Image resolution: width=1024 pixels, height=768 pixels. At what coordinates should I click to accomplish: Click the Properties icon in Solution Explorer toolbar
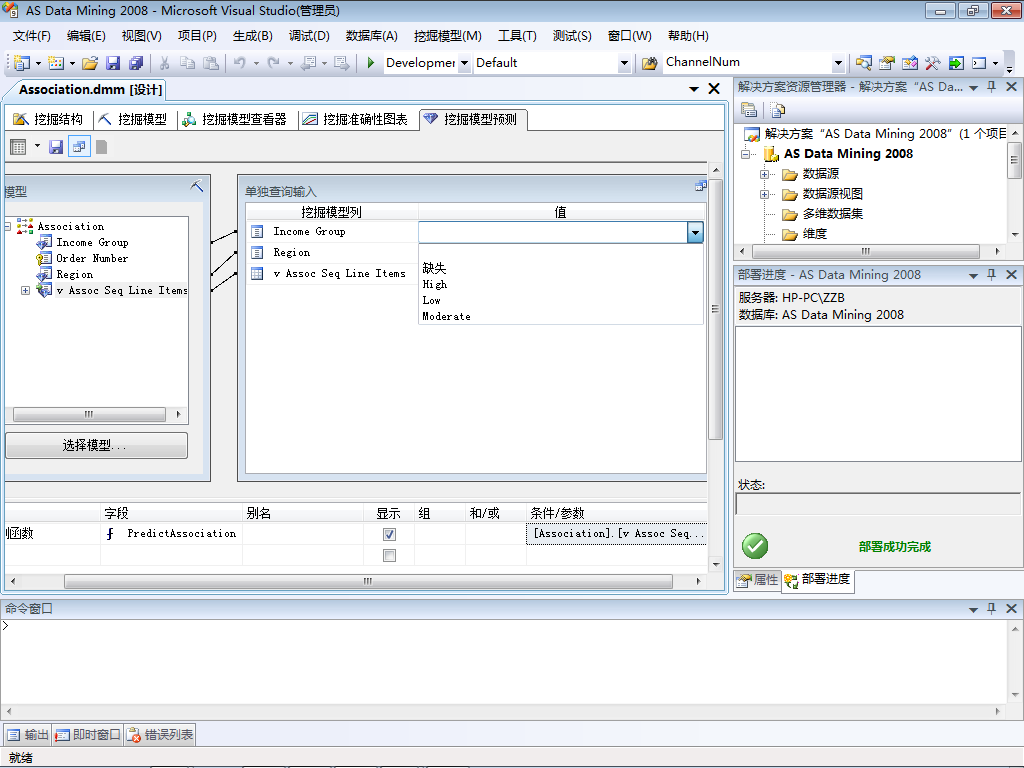click(749, 110)
